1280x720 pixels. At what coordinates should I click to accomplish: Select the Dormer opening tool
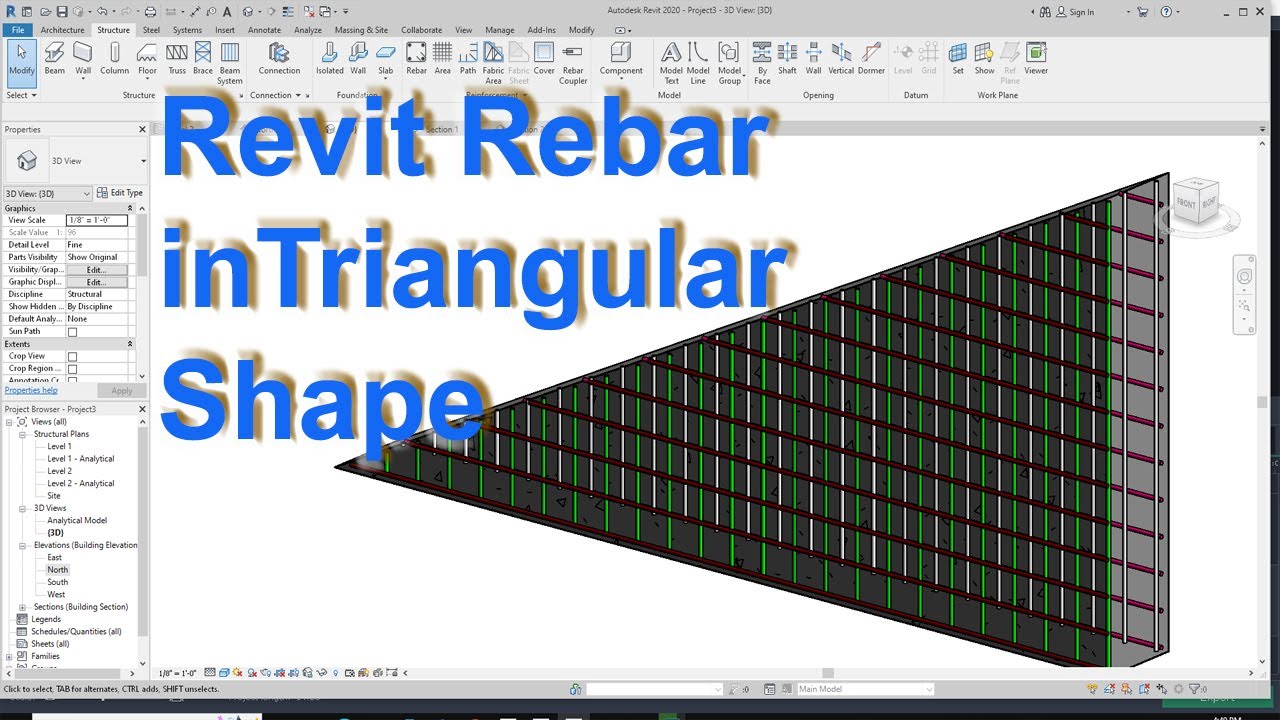pyautogui.click(x=871, y=59)
